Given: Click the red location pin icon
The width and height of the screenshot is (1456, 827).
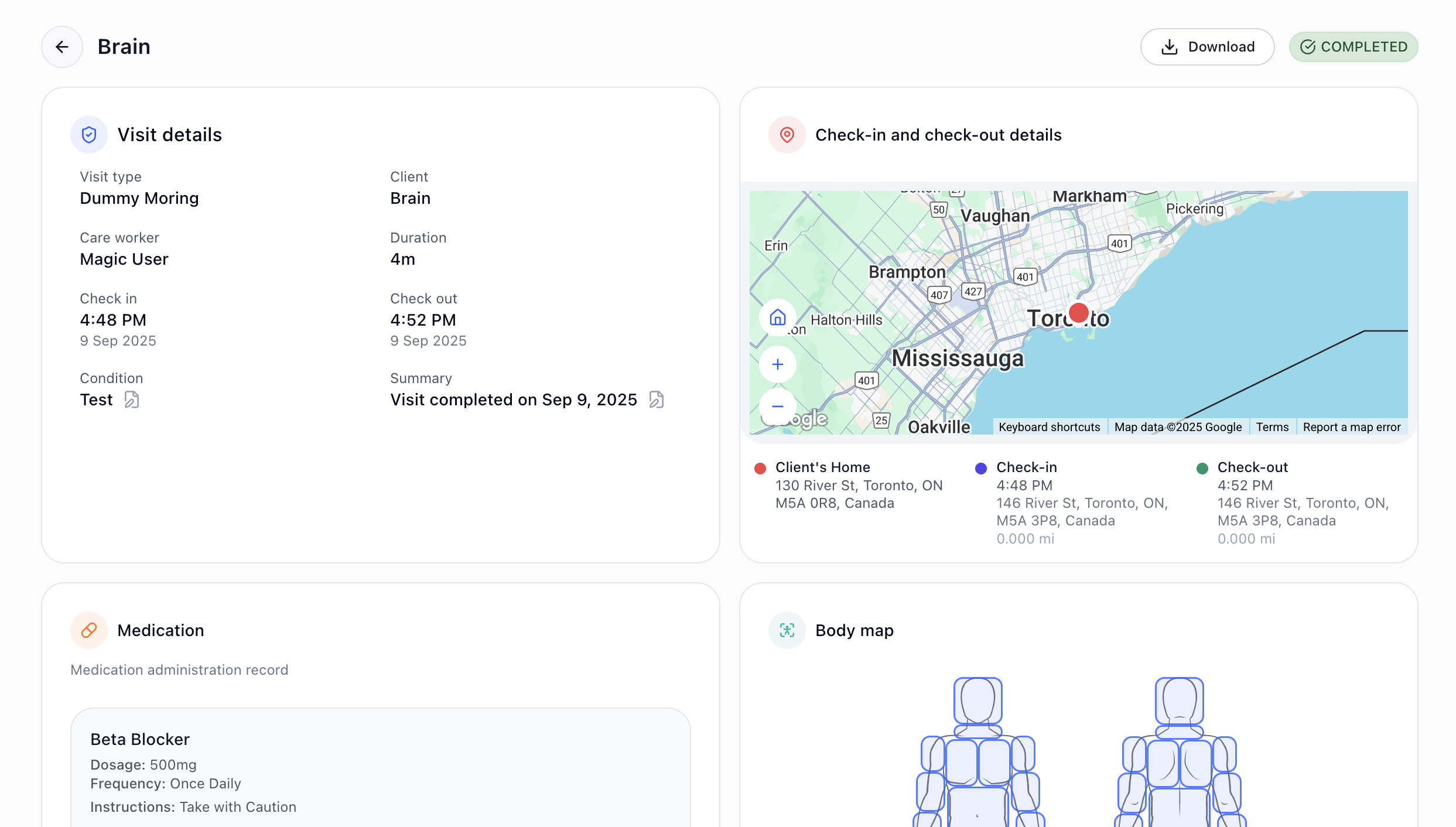Looking at the screenshot, I should tap(787, 135).
